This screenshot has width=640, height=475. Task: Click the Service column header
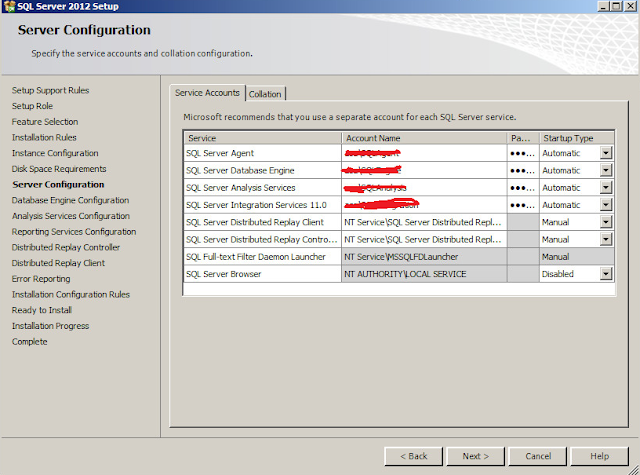pyautogui.click(x=263, y=138)
